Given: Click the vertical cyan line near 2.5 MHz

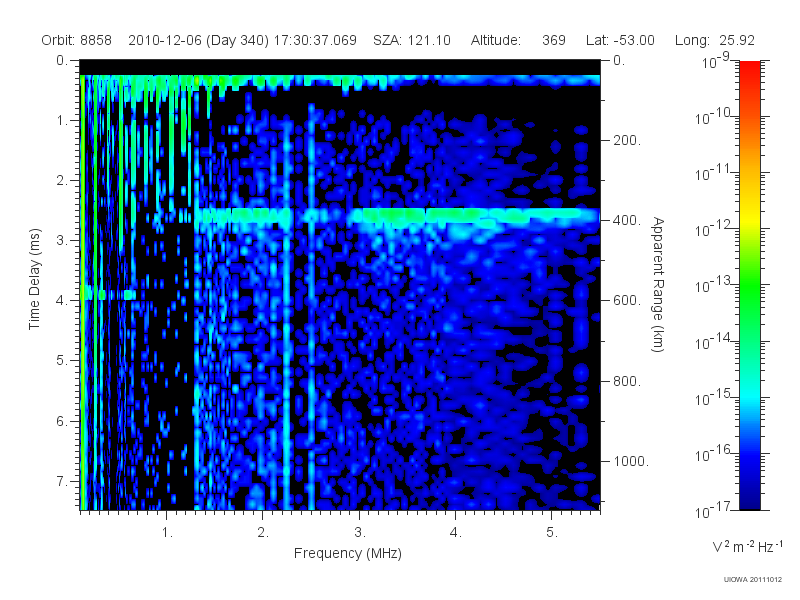Looking at the screenshot, I should coord(311,306).
